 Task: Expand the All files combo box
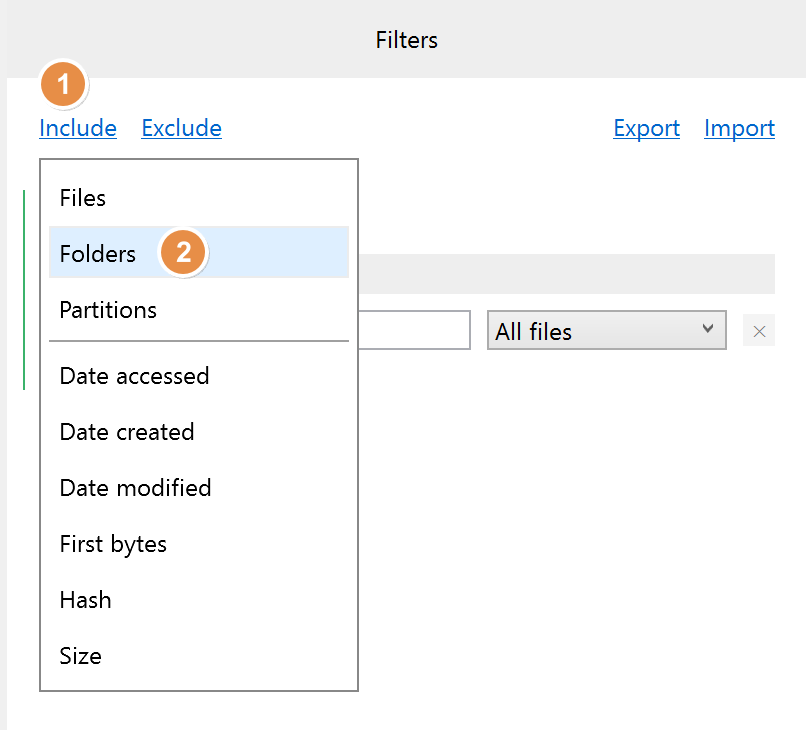[x=607, y=330]
